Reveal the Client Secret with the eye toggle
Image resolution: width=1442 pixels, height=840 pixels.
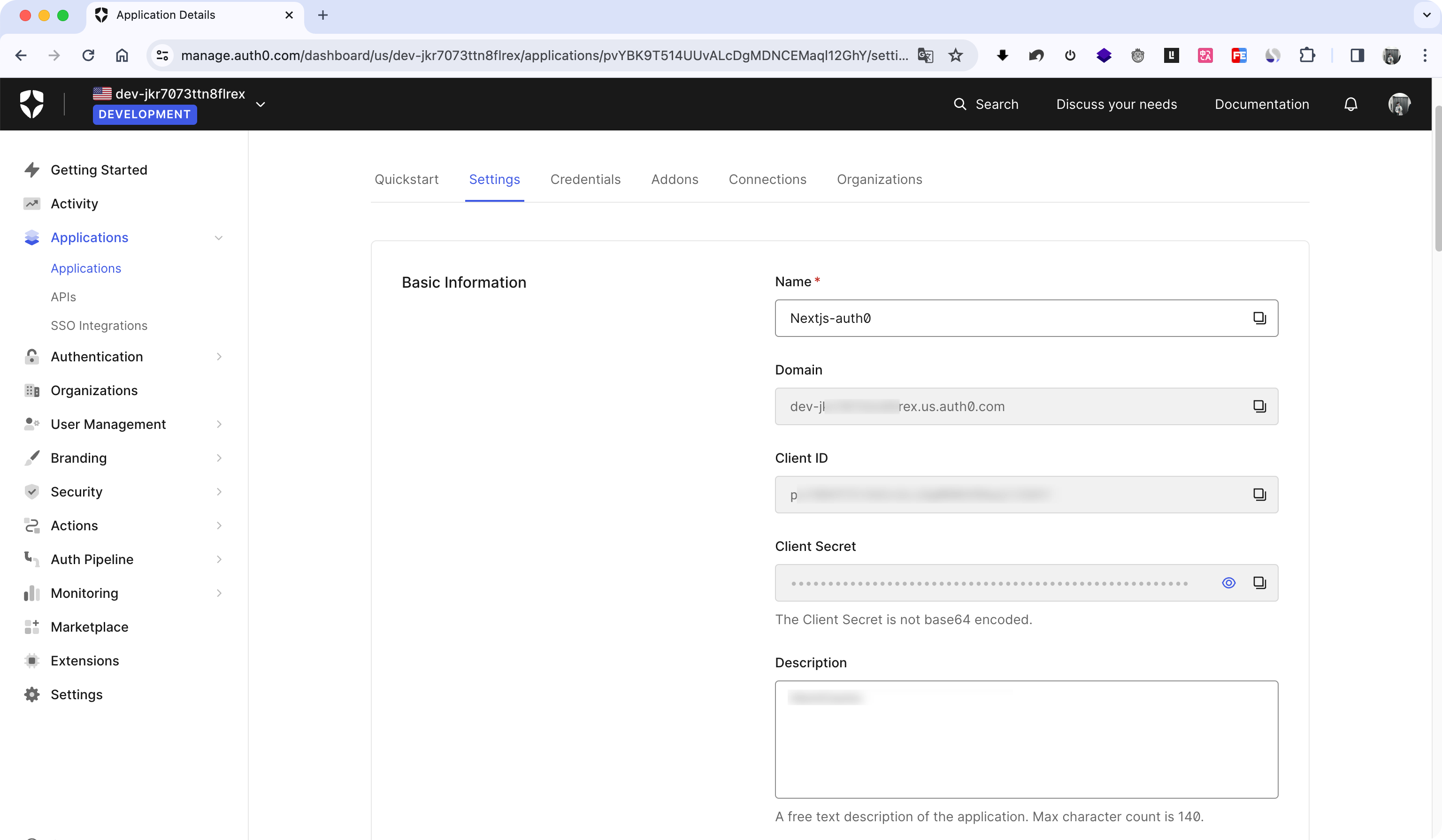[x=1228, y=582]
